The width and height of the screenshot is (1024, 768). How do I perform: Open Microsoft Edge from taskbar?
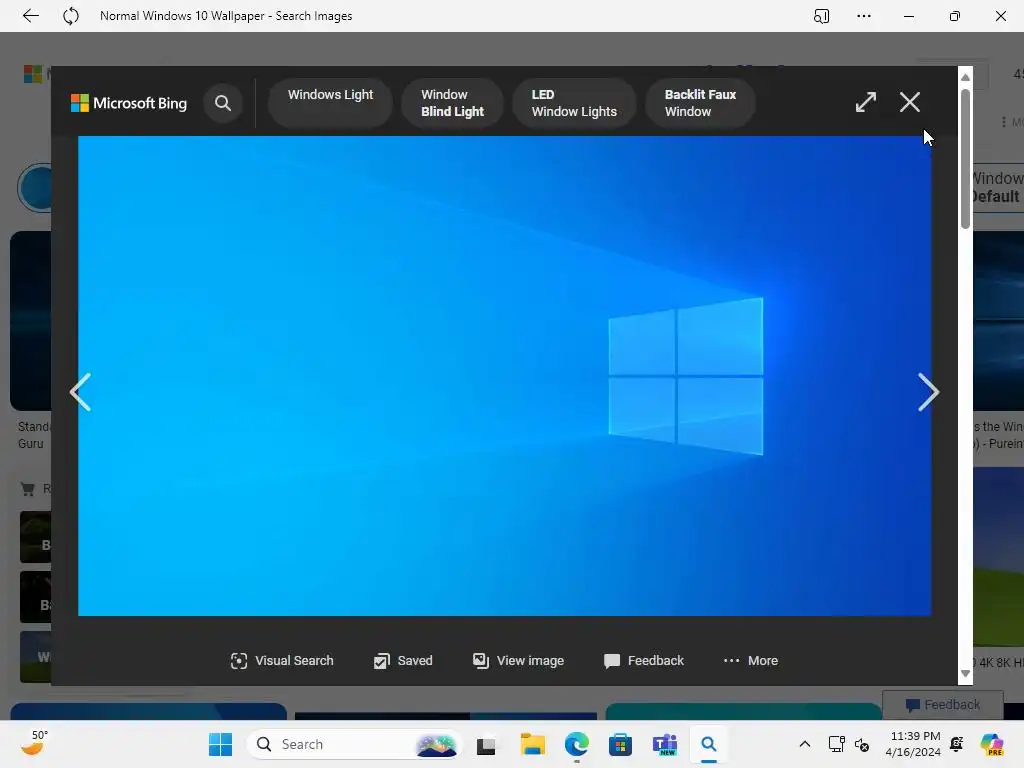577,744
